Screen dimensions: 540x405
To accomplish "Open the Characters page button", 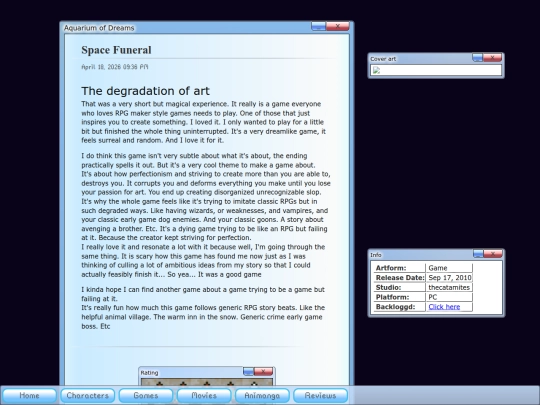I will (87, 395).
